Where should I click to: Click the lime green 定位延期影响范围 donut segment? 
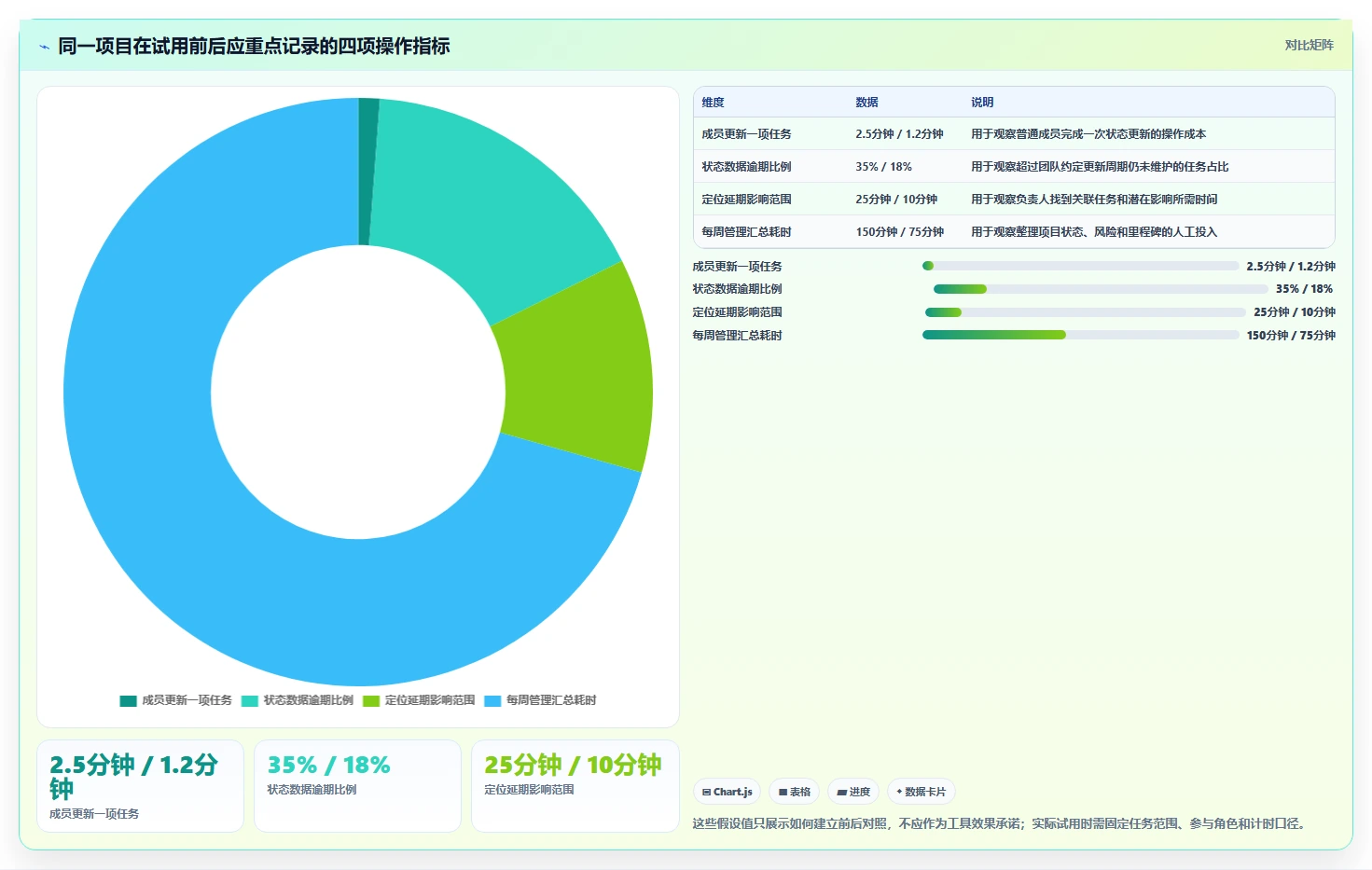click(578, 373)
